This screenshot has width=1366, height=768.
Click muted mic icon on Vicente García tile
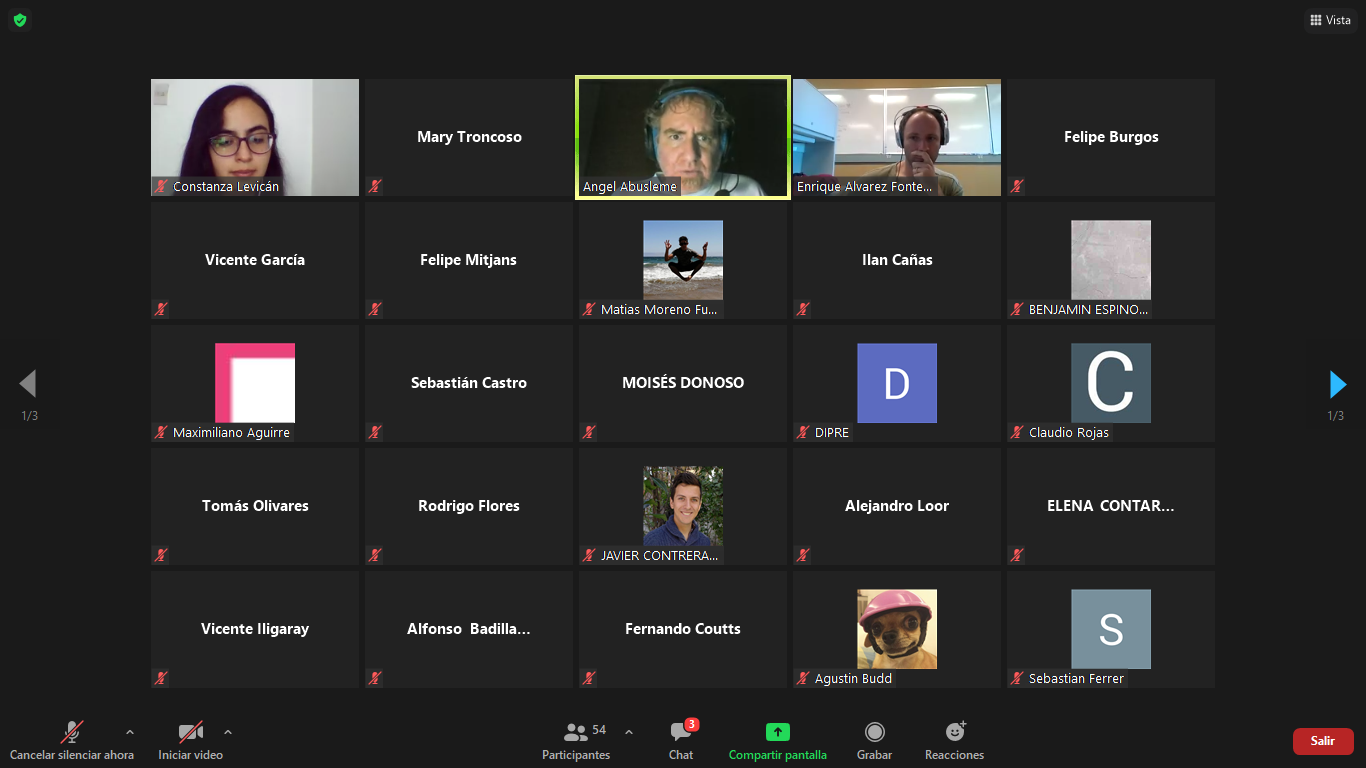161,309
